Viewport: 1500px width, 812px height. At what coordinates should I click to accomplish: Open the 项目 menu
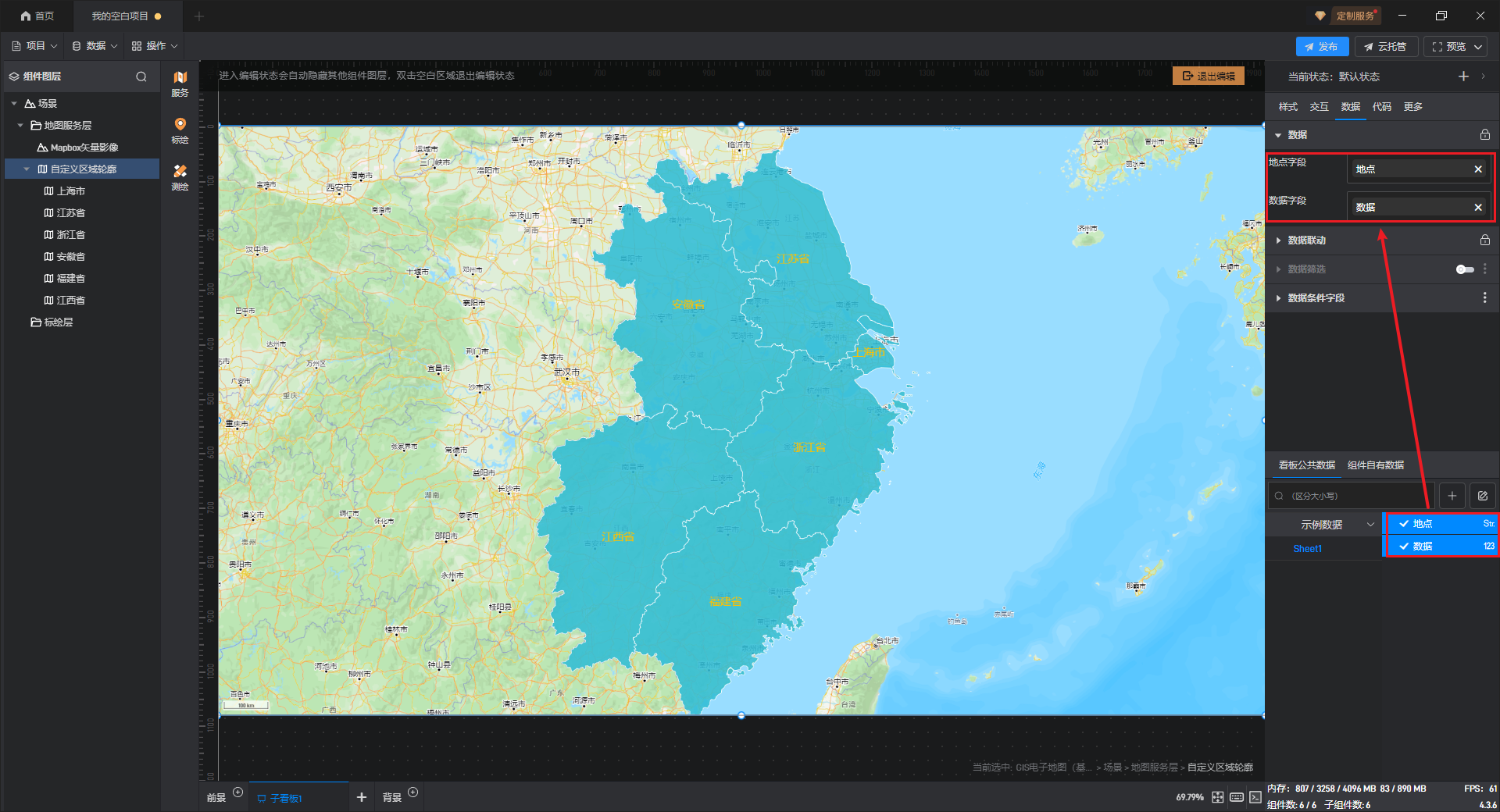tap(35, 46)
